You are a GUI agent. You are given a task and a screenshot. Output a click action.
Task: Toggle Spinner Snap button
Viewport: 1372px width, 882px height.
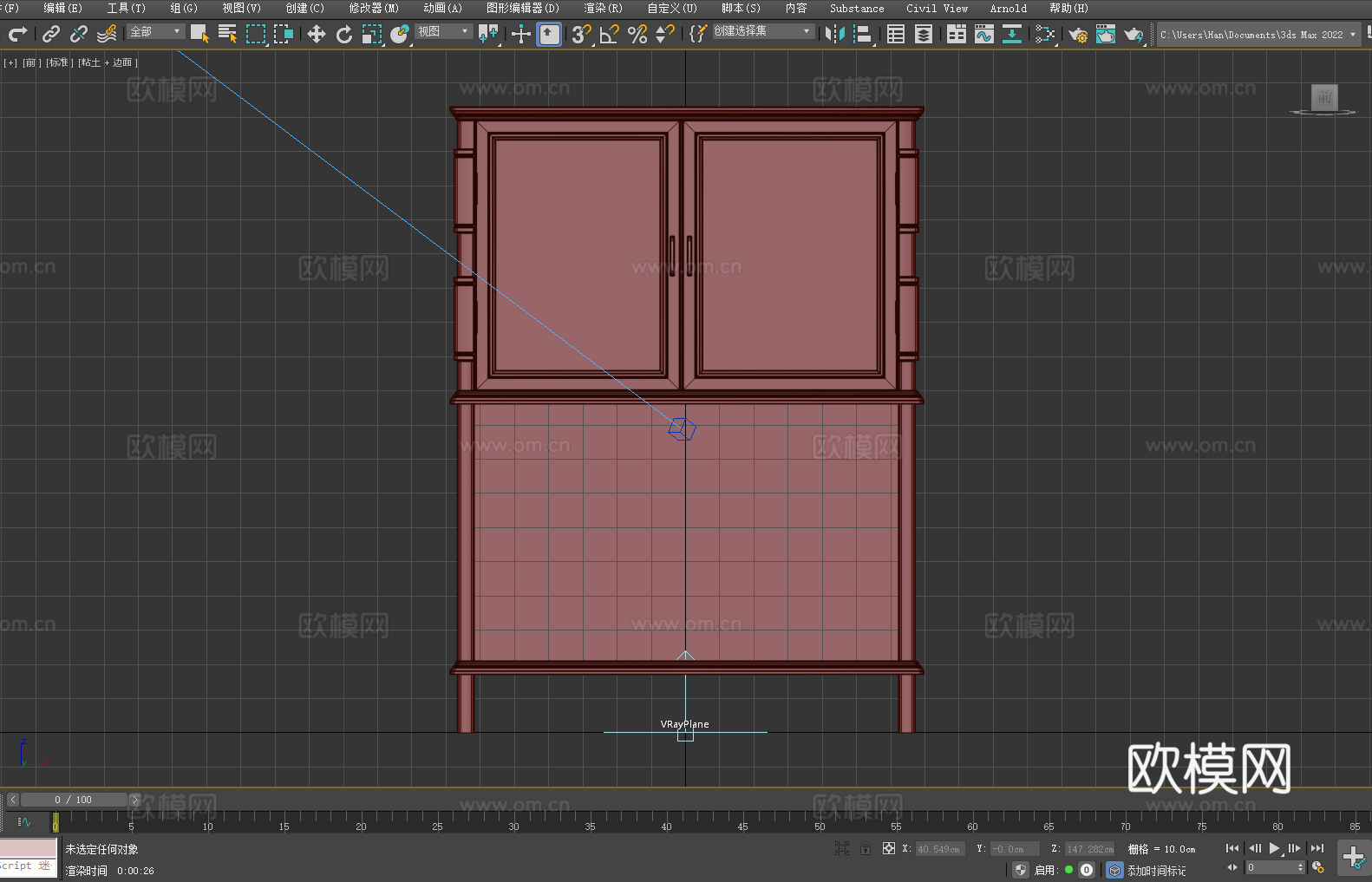tap(665, 34)
